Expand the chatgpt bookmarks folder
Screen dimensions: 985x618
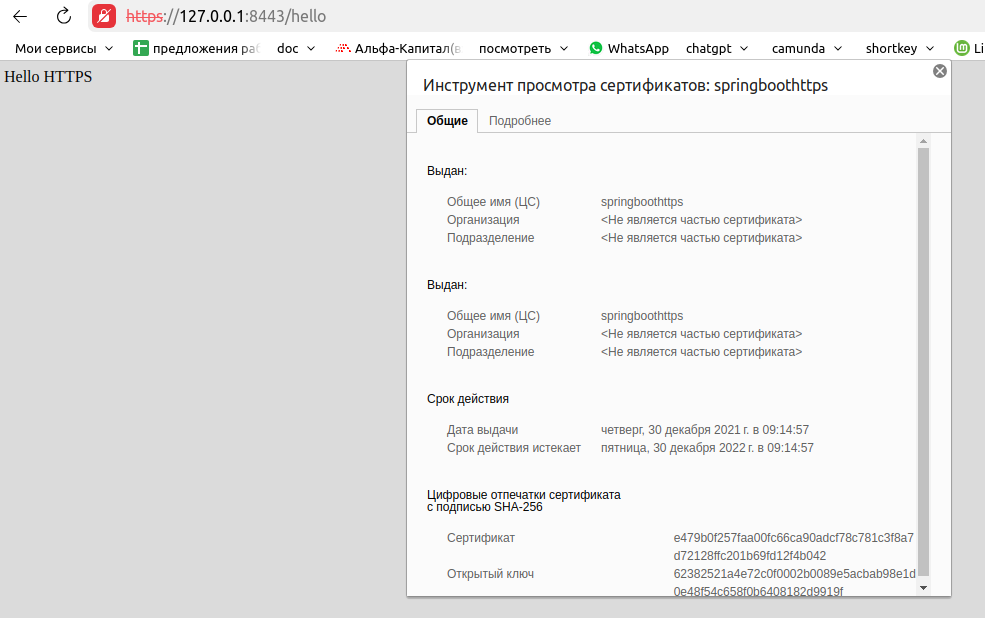tap(717, 48)
